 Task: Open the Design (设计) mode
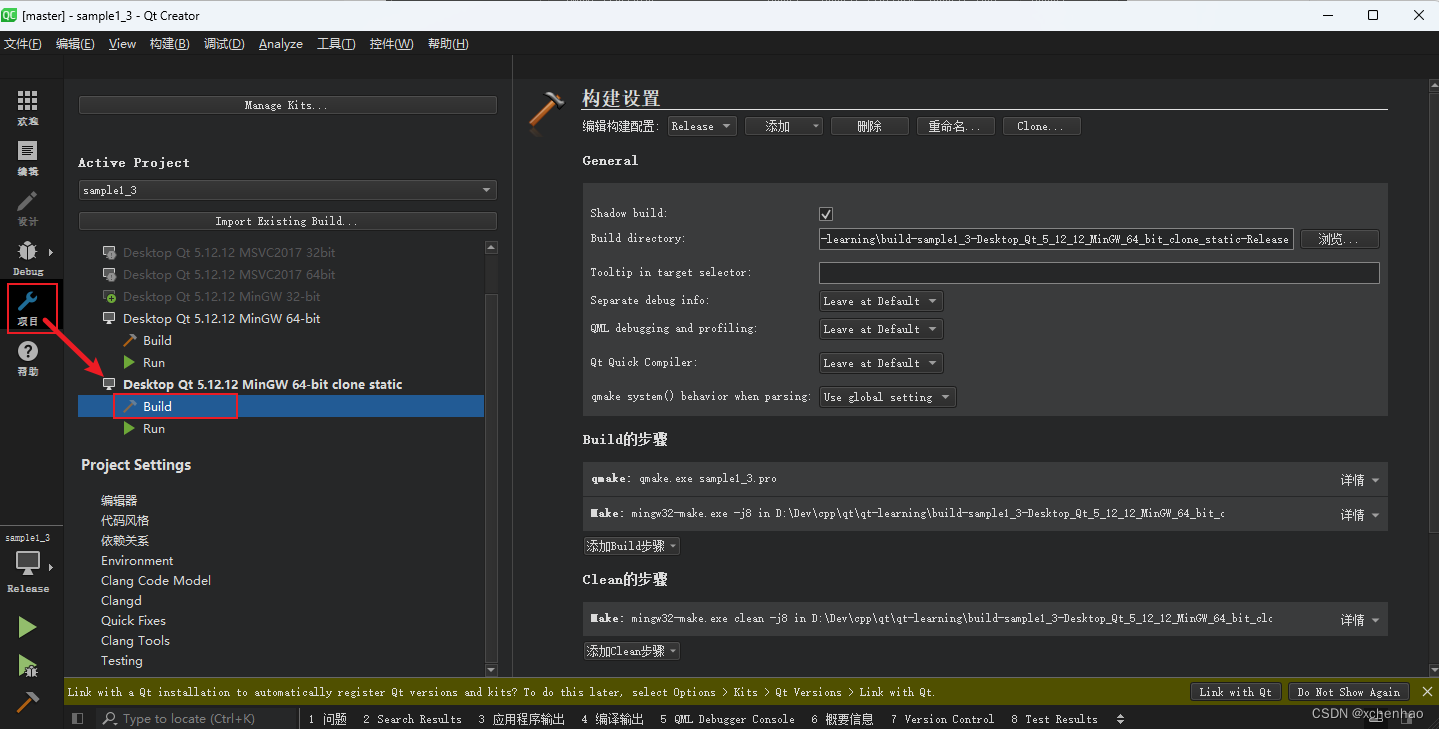click(27, 208)
